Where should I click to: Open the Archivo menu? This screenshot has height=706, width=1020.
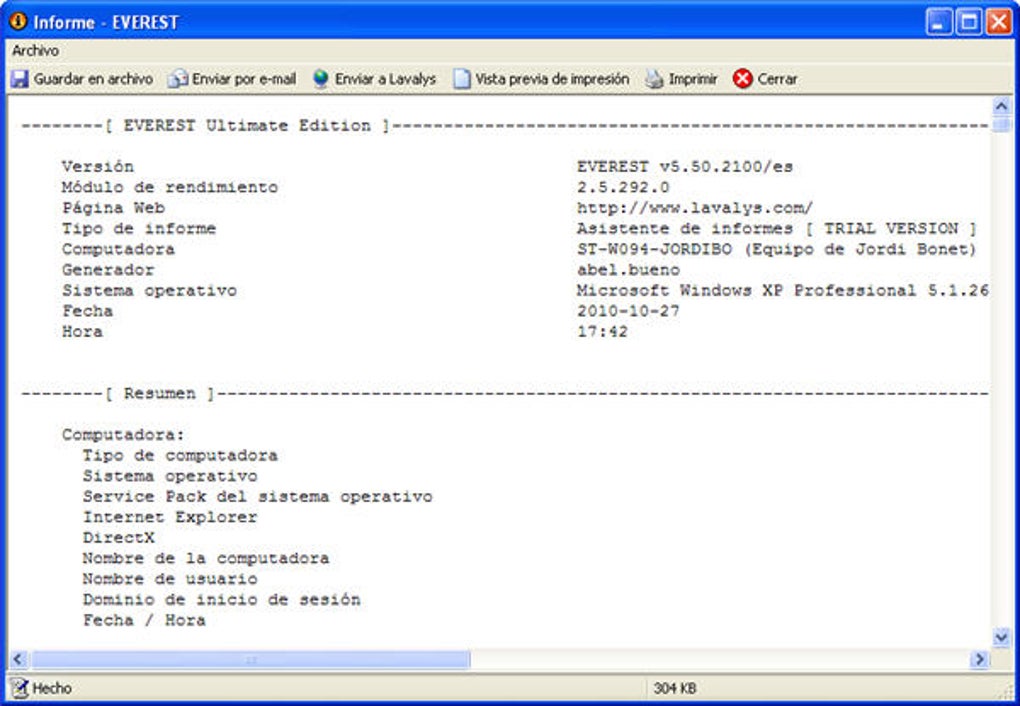click(35, 50)
